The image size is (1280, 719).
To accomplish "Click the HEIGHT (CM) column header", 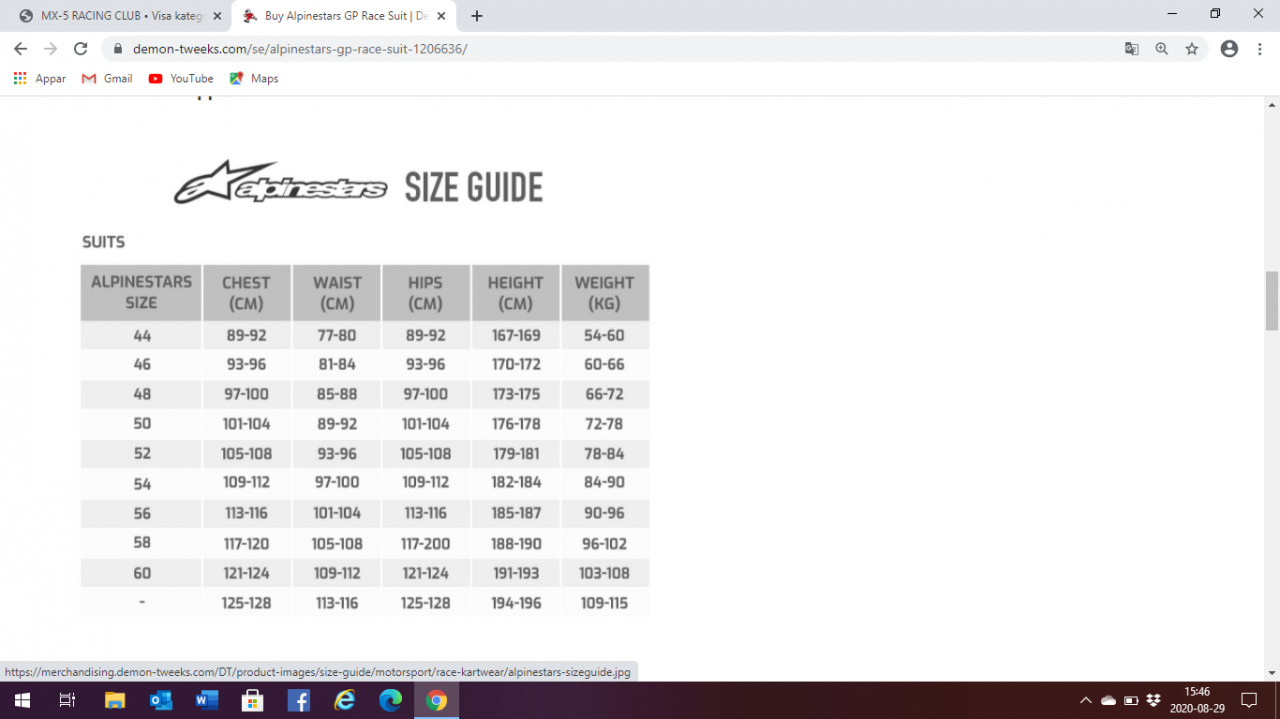I will (515, 292).
